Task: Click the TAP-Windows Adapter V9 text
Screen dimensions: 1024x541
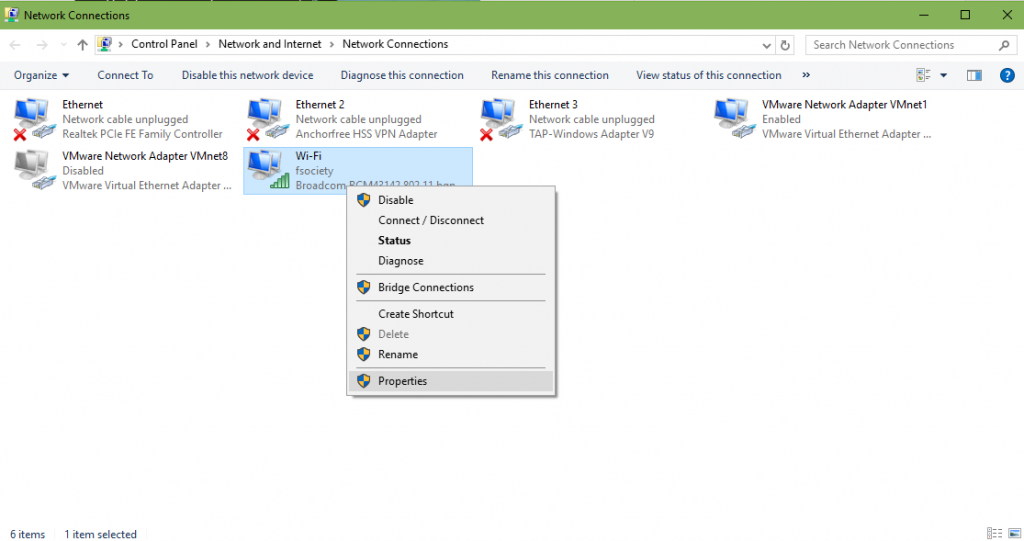Action: pos(591,134)
